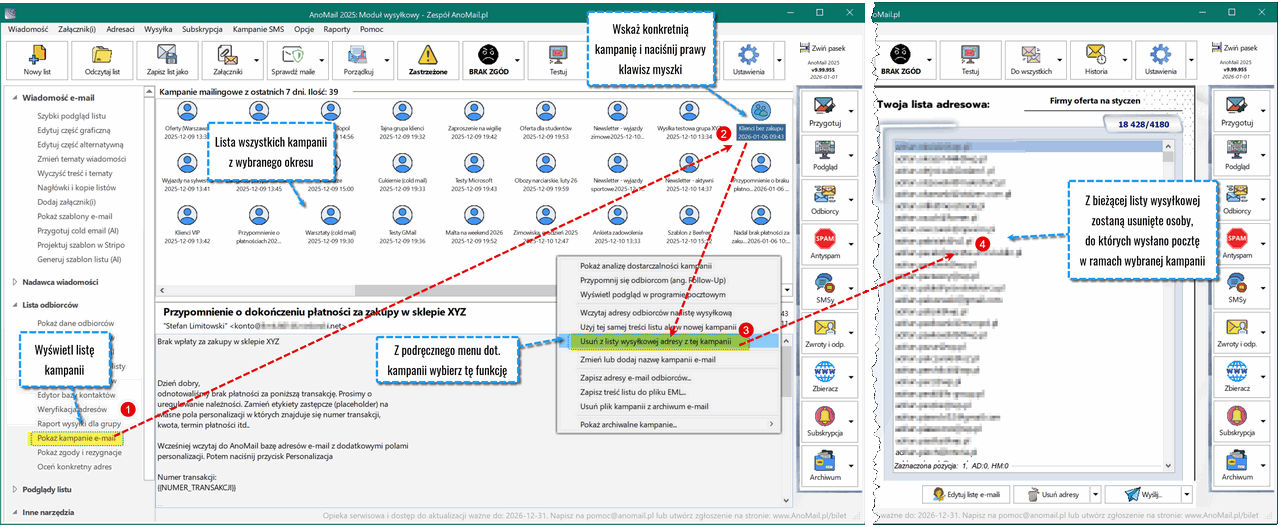Click Odbiorcy icon in campaign window sidebar

click(824, 195)
